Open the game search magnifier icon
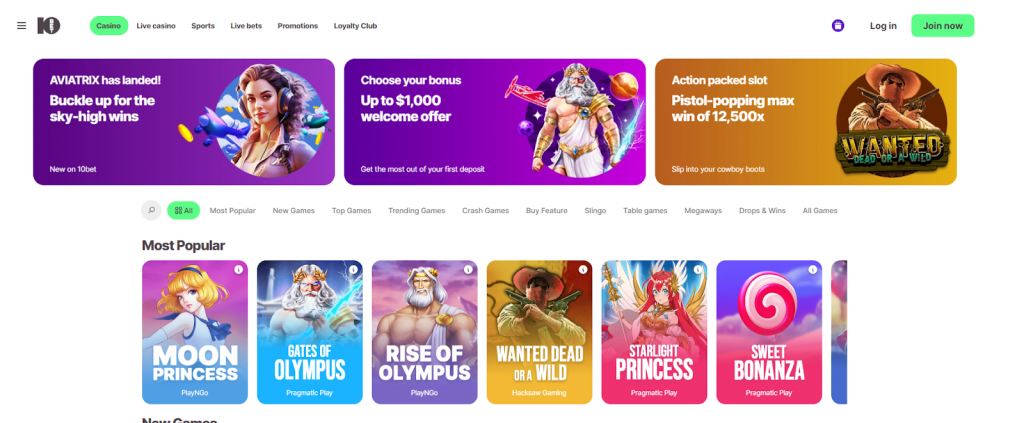Image resolution: width=1024 pixels, height=423 pixels. (151, 211)
